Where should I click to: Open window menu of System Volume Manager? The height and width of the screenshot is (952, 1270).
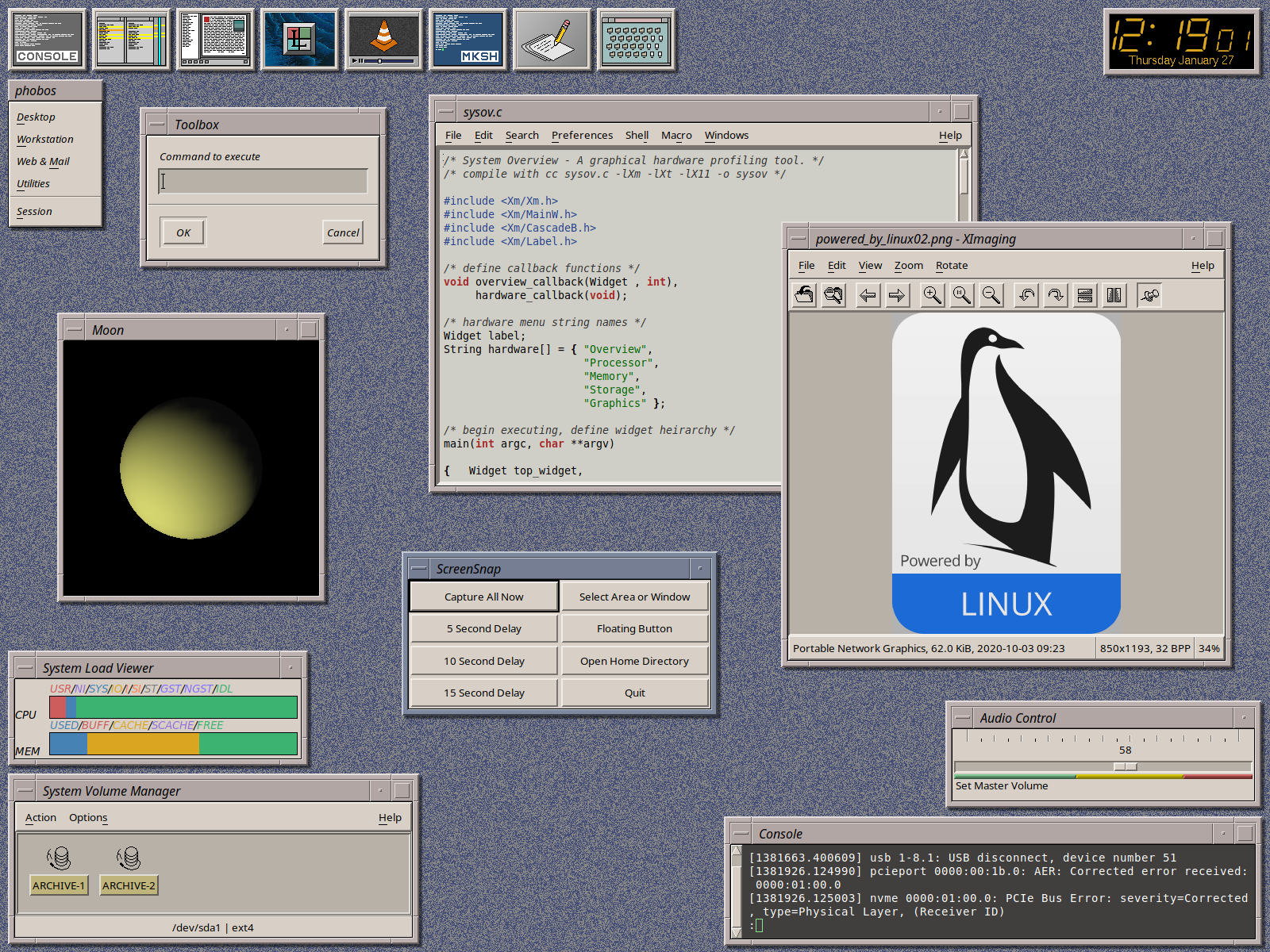pos(25,791)
